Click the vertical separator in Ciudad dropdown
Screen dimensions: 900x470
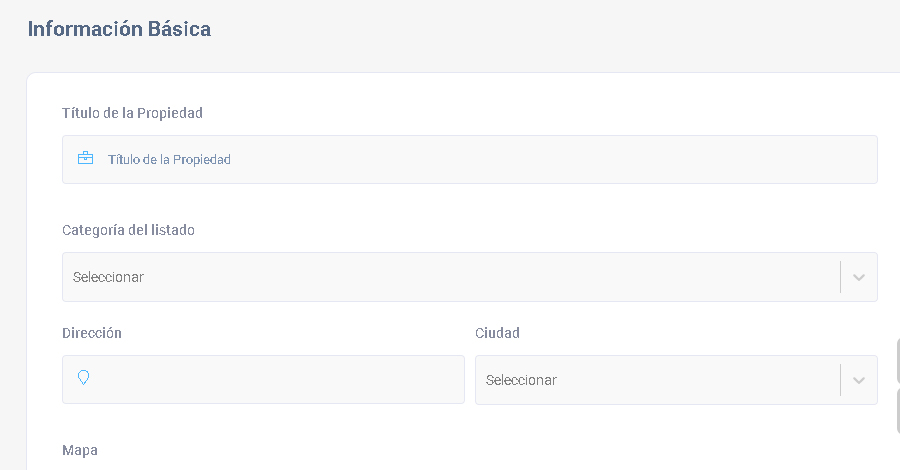[x=840, y=379]
